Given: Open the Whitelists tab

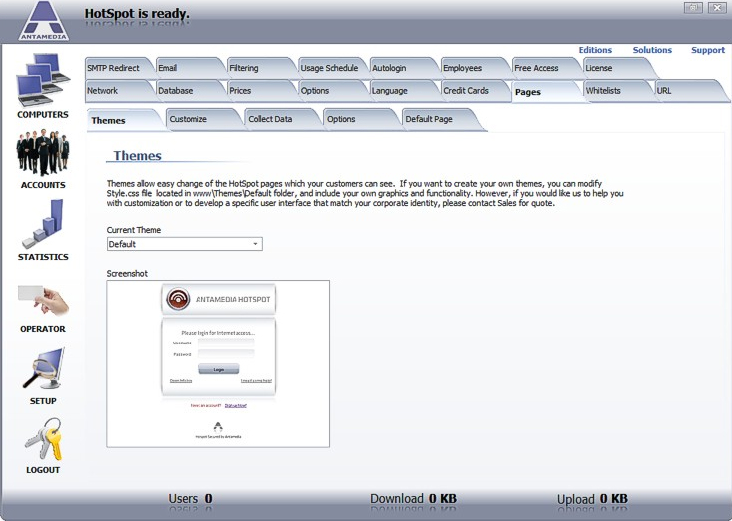Looking at the screenshot, I should tap(617, 91).
